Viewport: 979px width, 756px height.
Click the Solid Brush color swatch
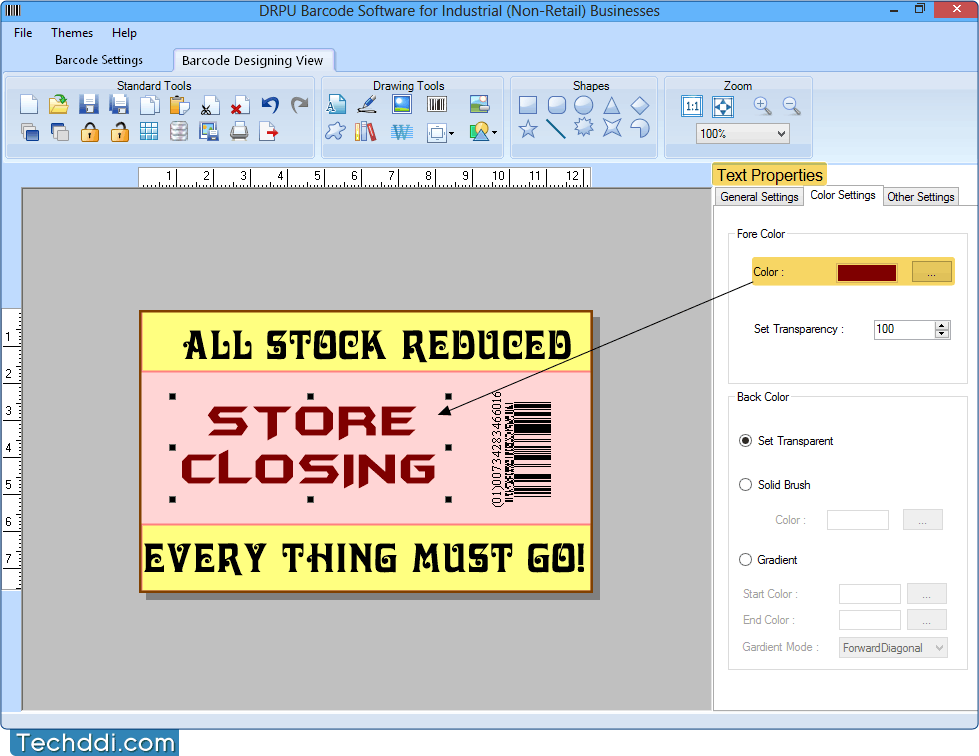pyautogui.click(x=858, y=520)
